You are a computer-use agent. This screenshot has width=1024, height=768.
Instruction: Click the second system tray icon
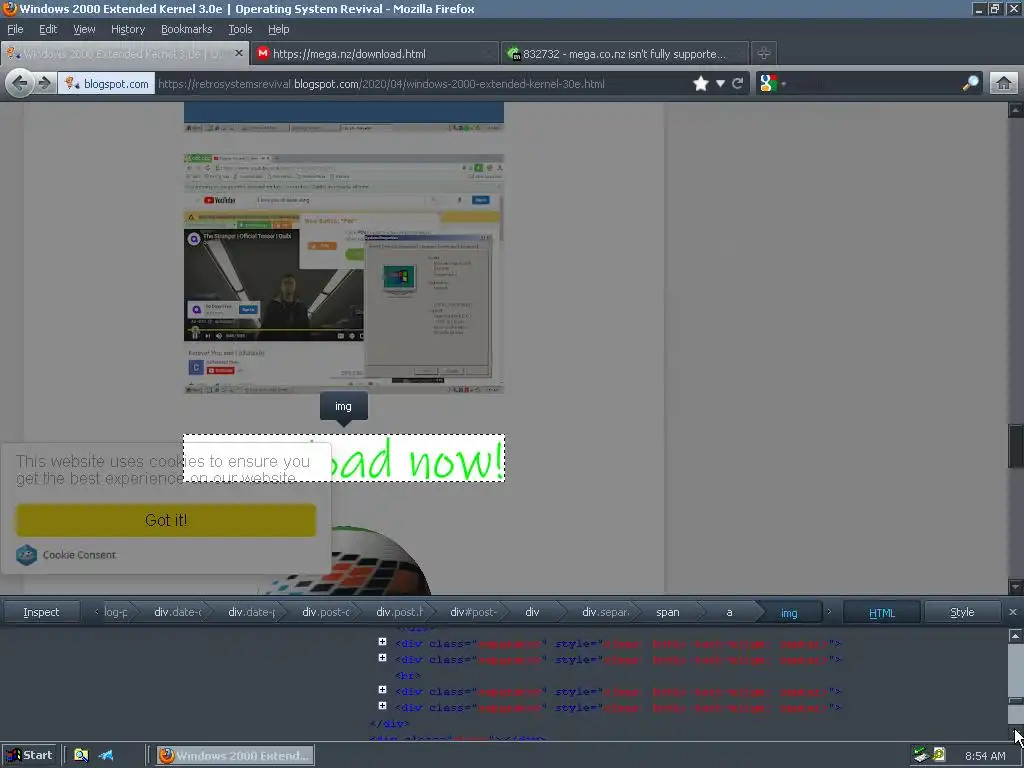[x=938, y=755]
